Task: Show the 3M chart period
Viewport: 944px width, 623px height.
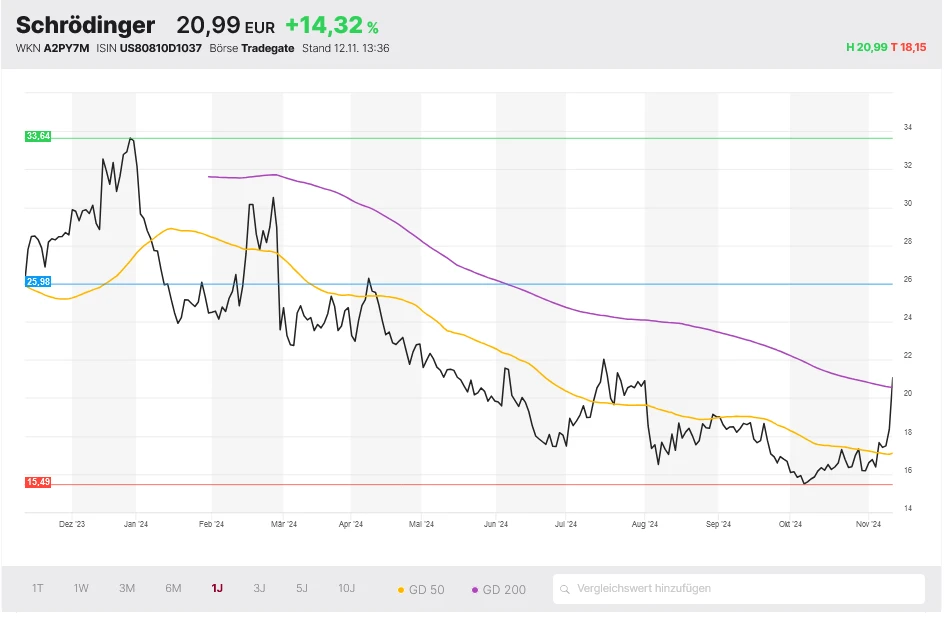Action: tap(127, 588)
